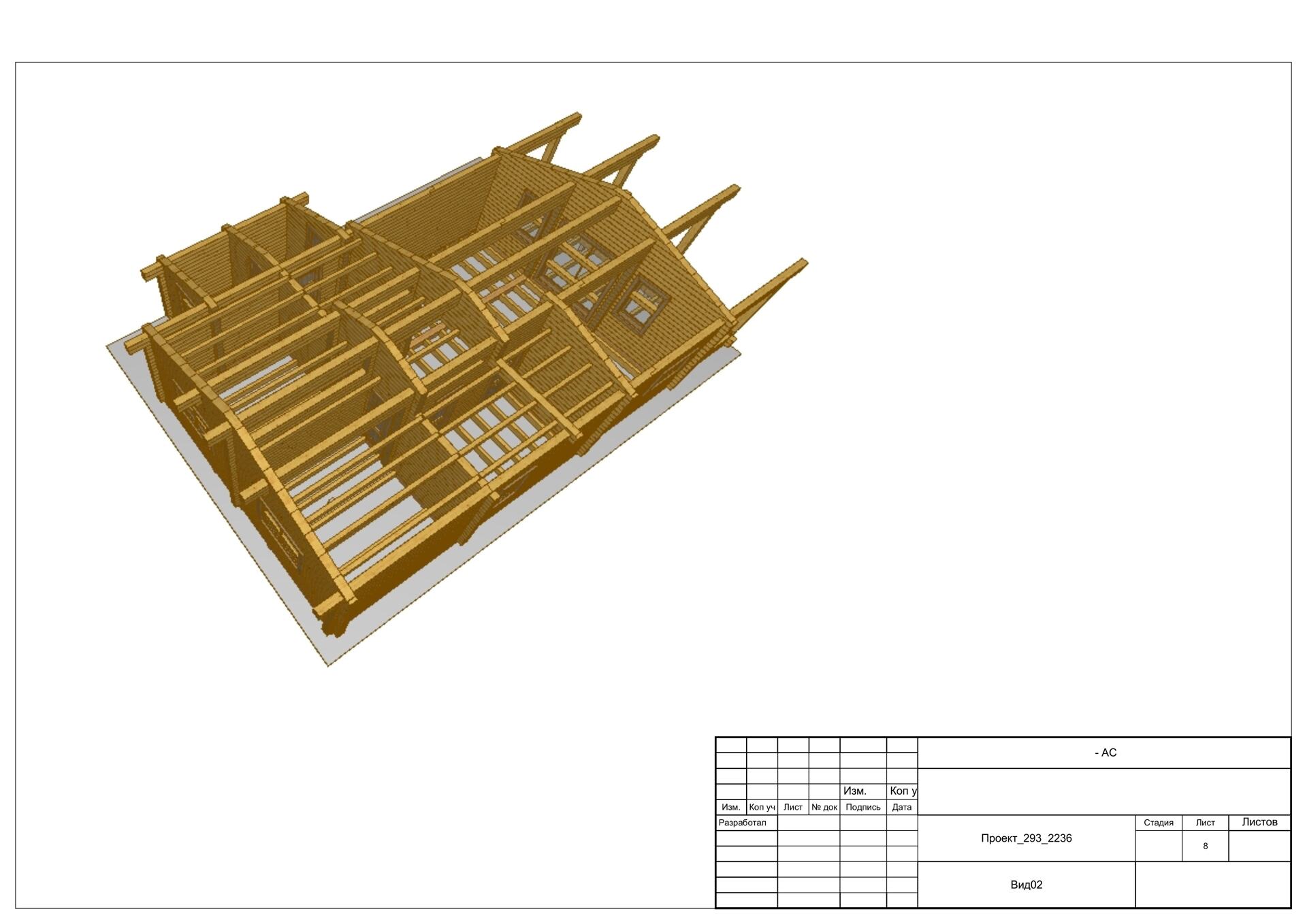Click the "Дата" column header
Image resolution: width=1307 pixels, height=924 pixels.
[x=901, y=807]
